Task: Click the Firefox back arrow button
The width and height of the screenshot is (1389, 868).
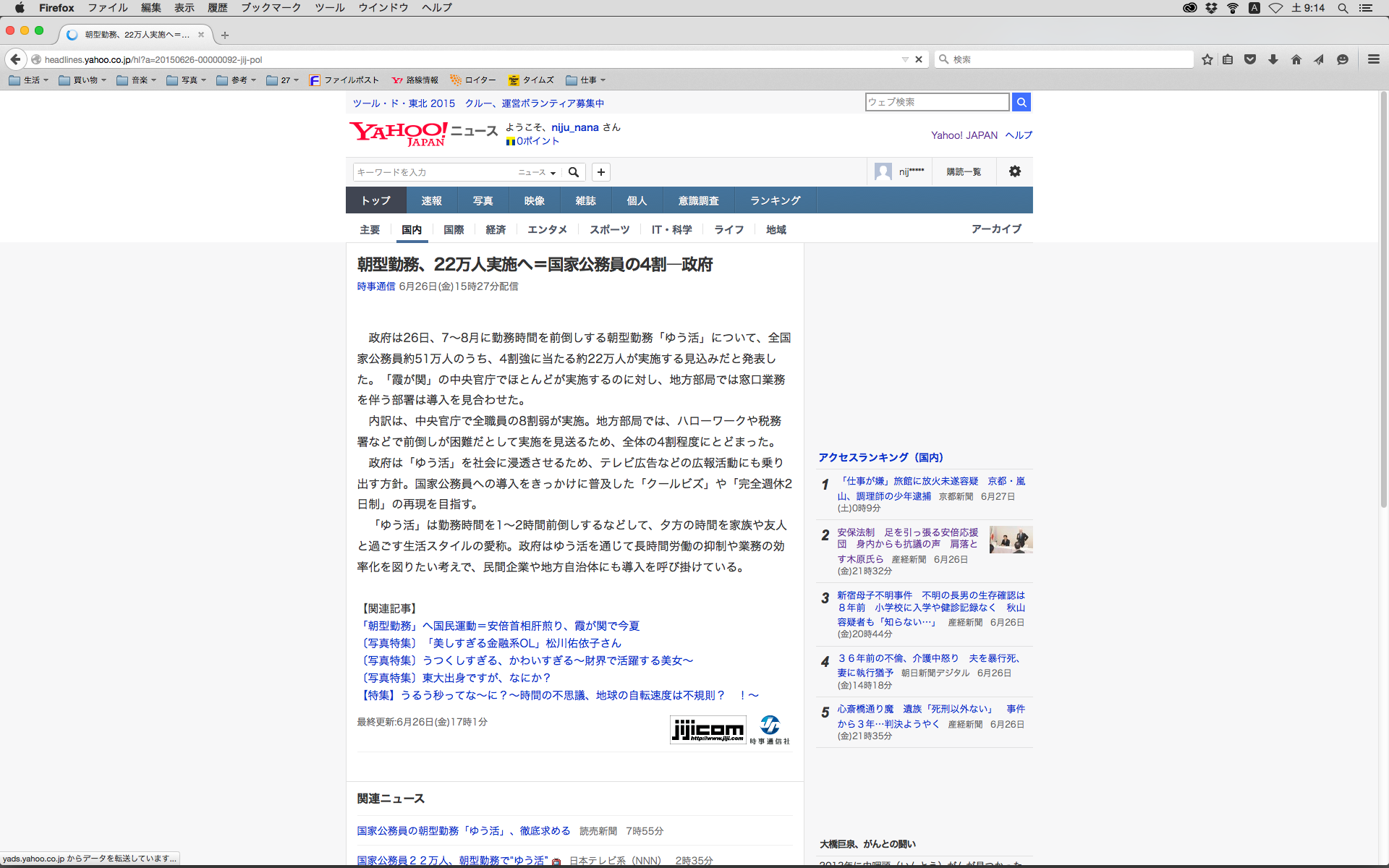Action: coord(15,59)
